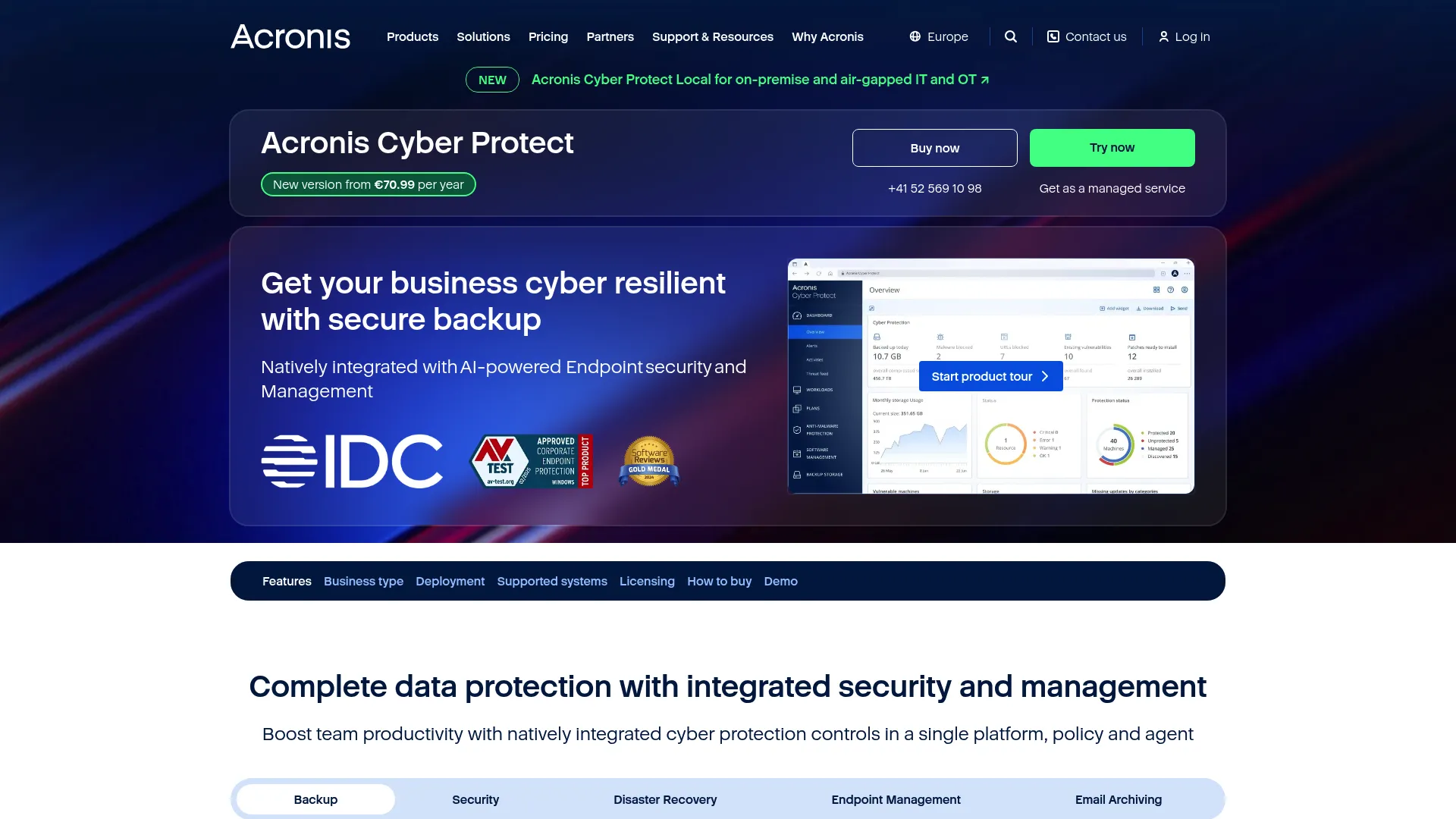
Task: Click the IDC logo badge
Action: click(352, 461)
